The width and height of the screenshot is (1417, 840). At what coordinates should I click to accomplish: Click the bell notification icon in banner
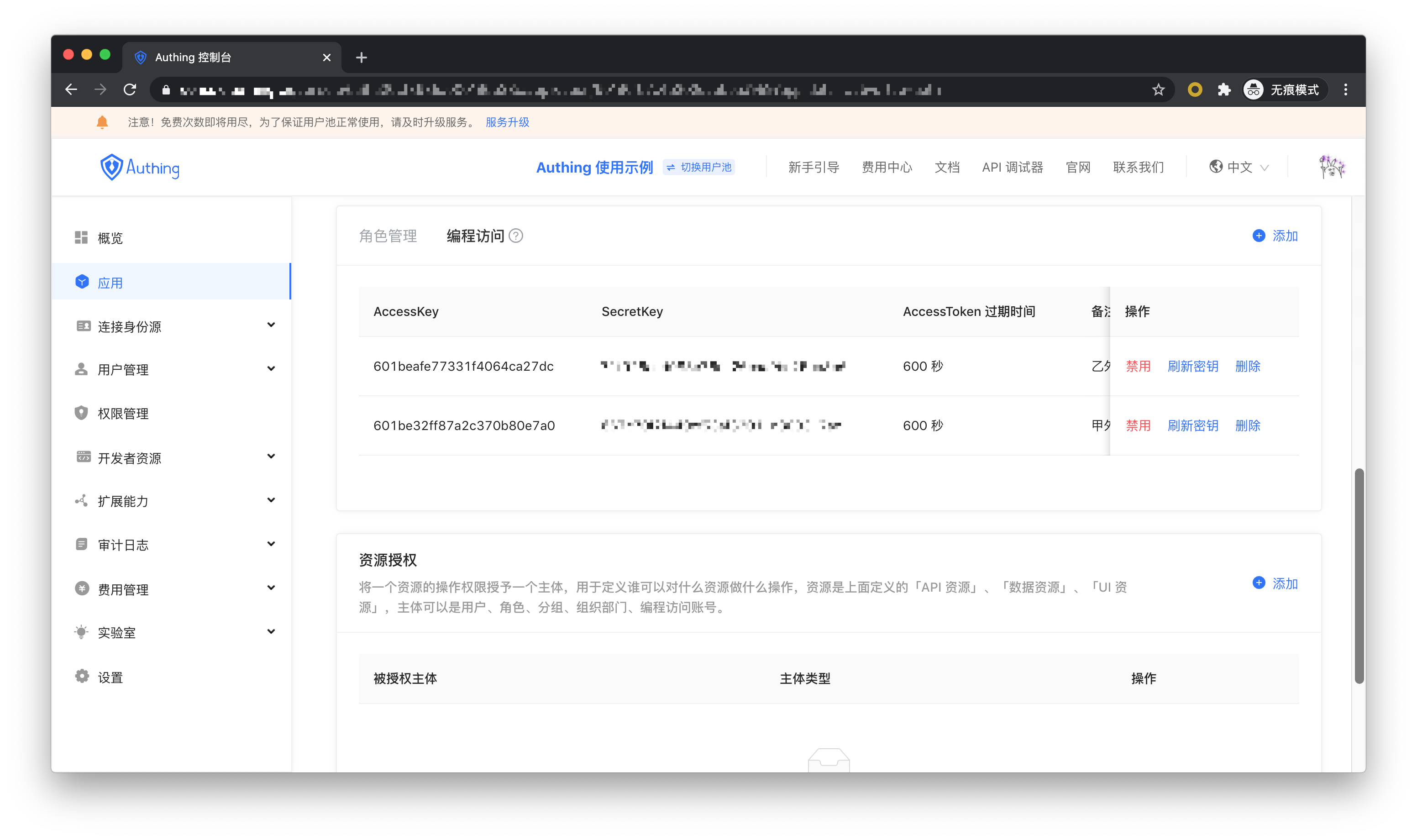pos(102,122)
